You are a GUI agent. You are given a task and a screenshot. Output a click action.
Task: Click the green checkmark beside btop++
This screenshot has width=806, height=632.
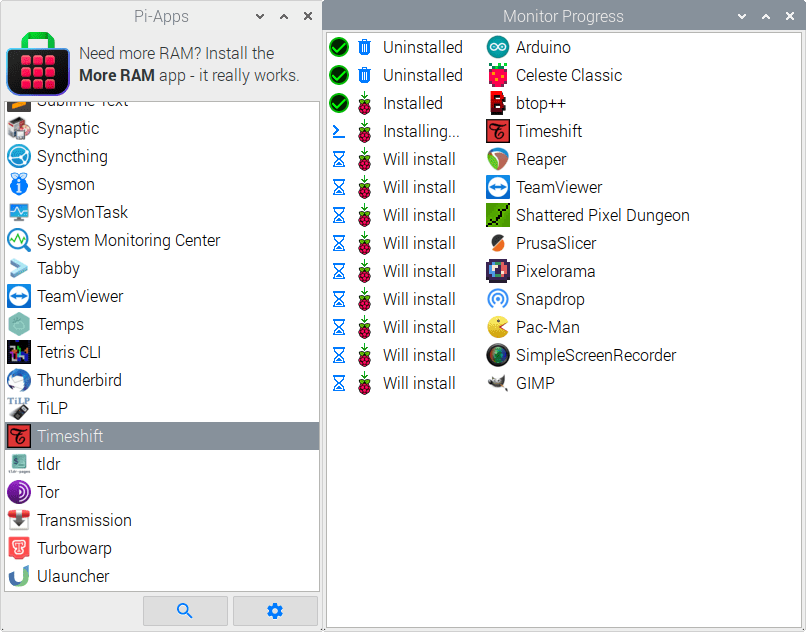click(x=339, y=103)
